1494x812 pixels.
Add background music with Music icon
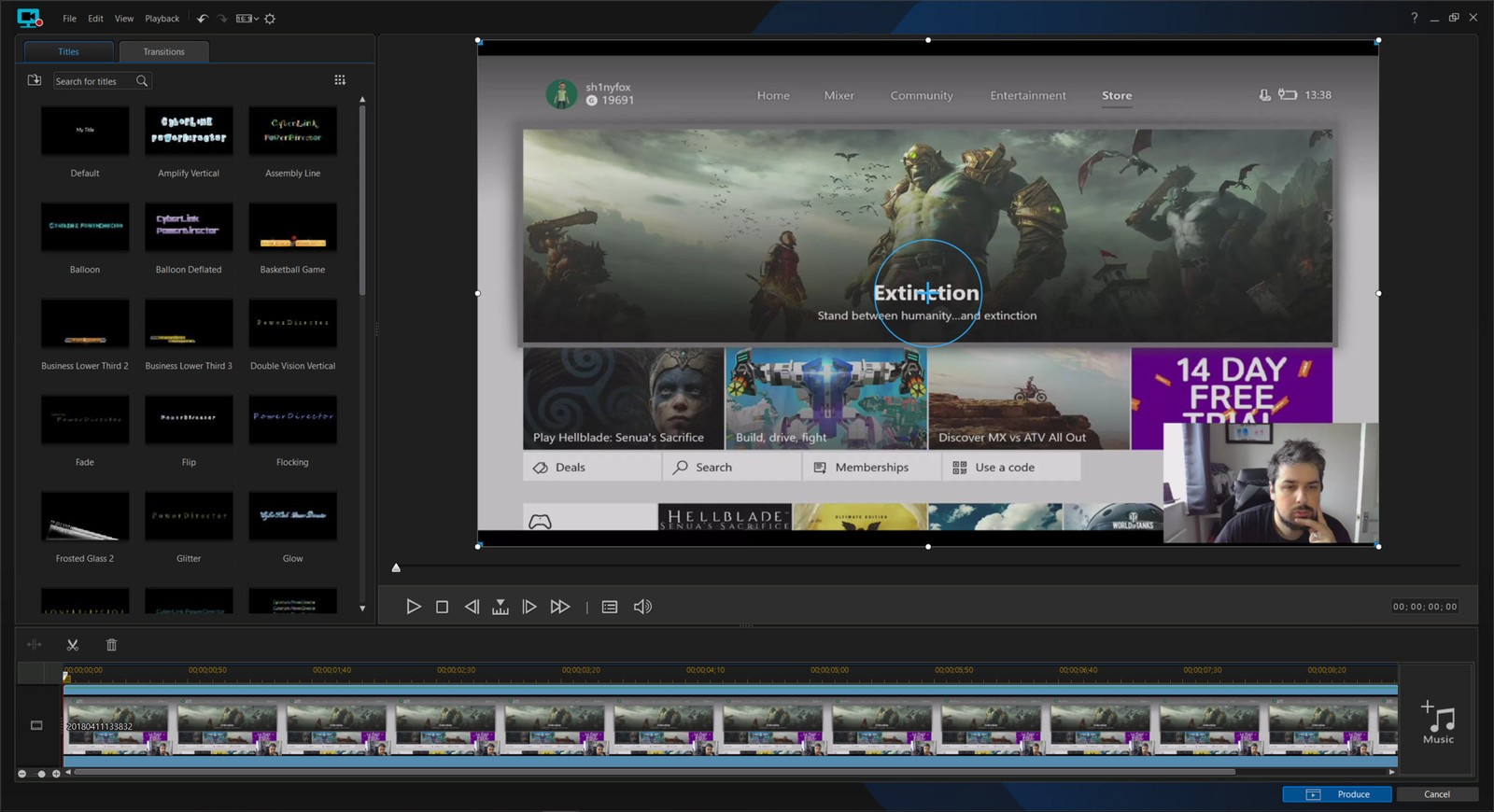1438,722
